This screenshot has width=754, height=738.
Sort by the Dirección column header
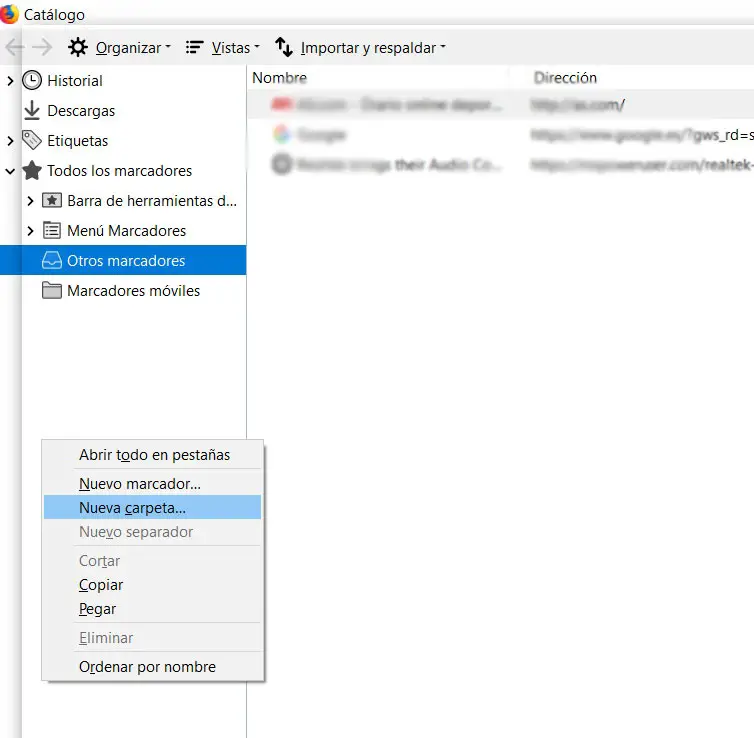[x=565, y=78]
